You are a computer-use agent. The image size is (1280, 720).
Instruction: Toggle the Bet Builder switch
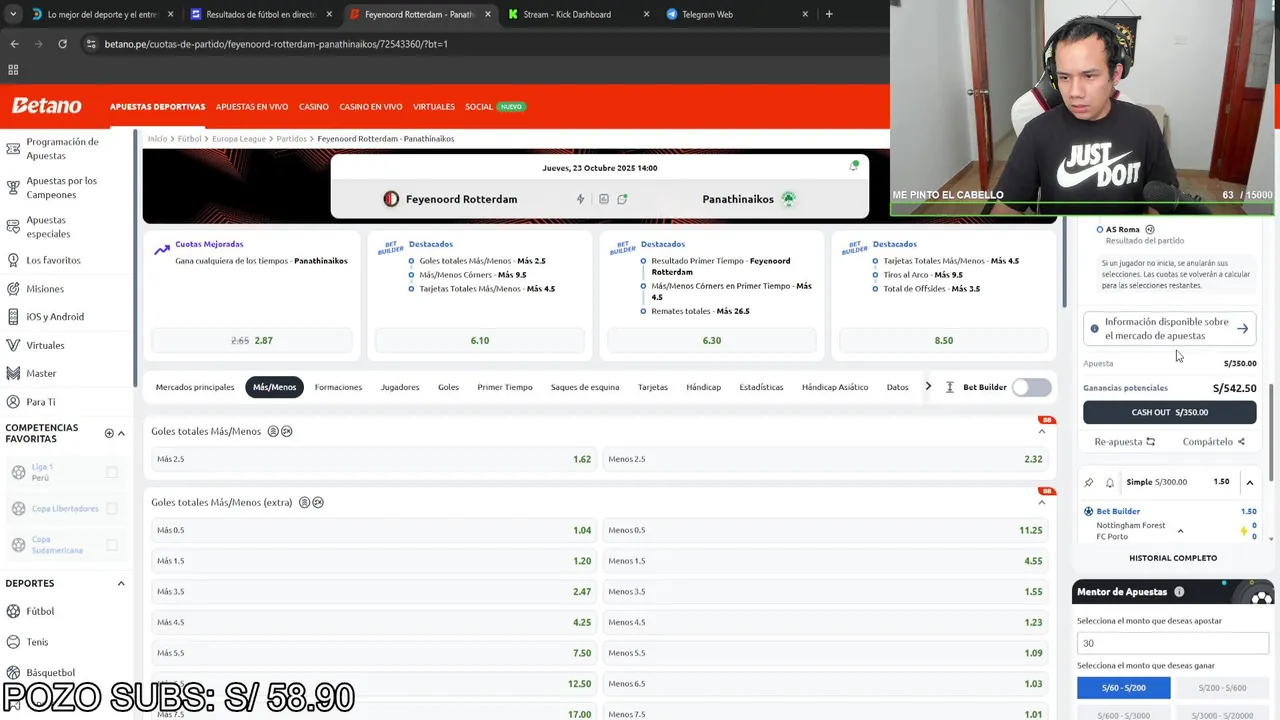point(1031,387)
